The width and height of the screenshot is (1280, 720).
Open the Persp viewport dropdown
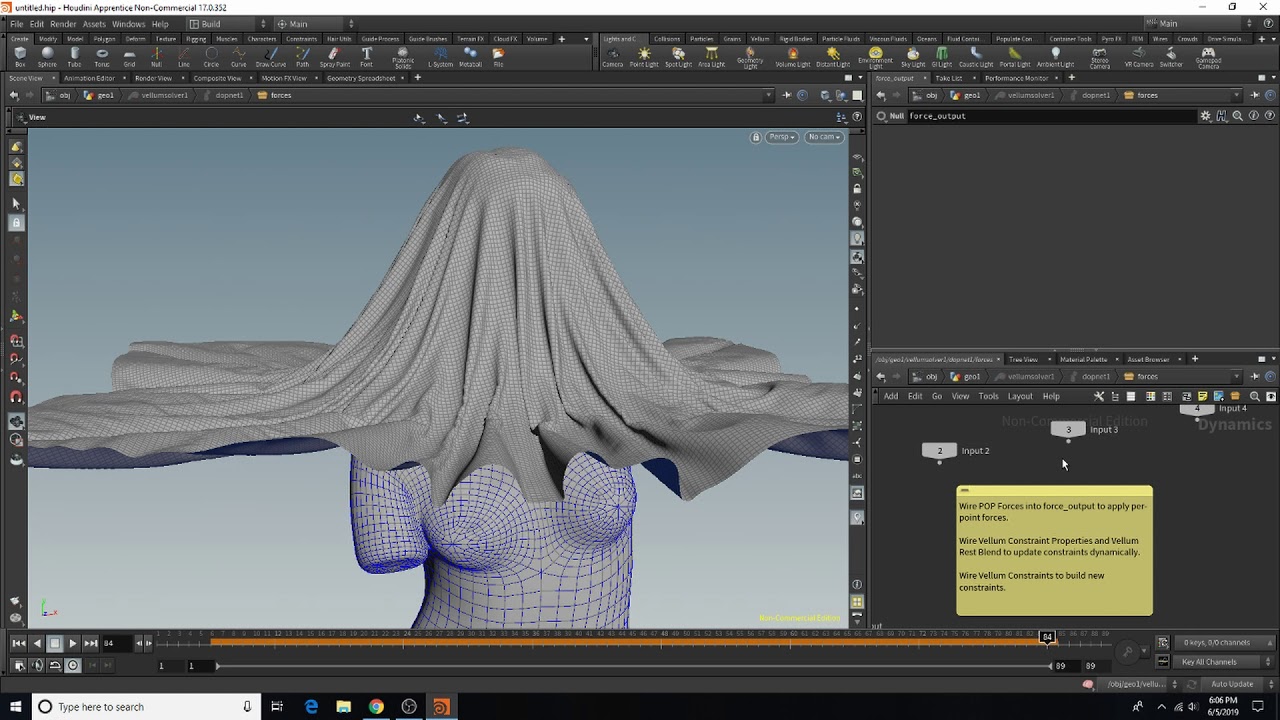(782, 137)
